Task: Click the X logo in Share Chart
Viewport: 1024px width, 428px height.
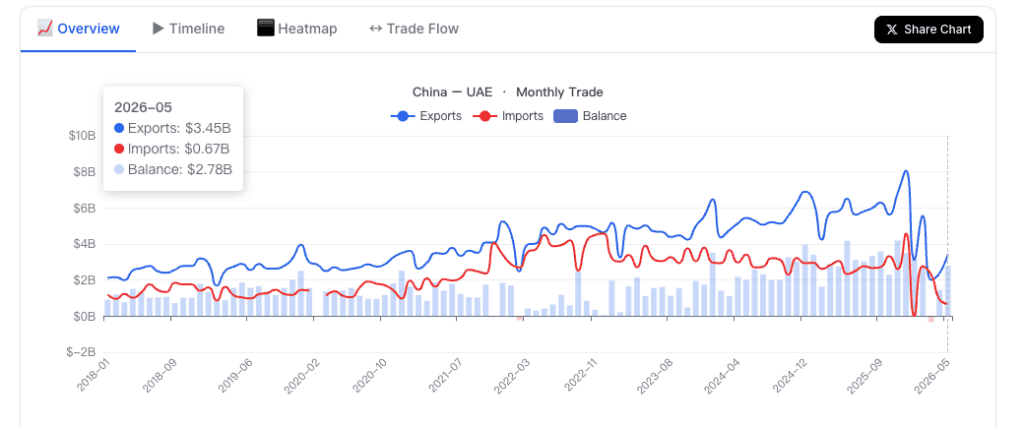Action: coord(892,29)
